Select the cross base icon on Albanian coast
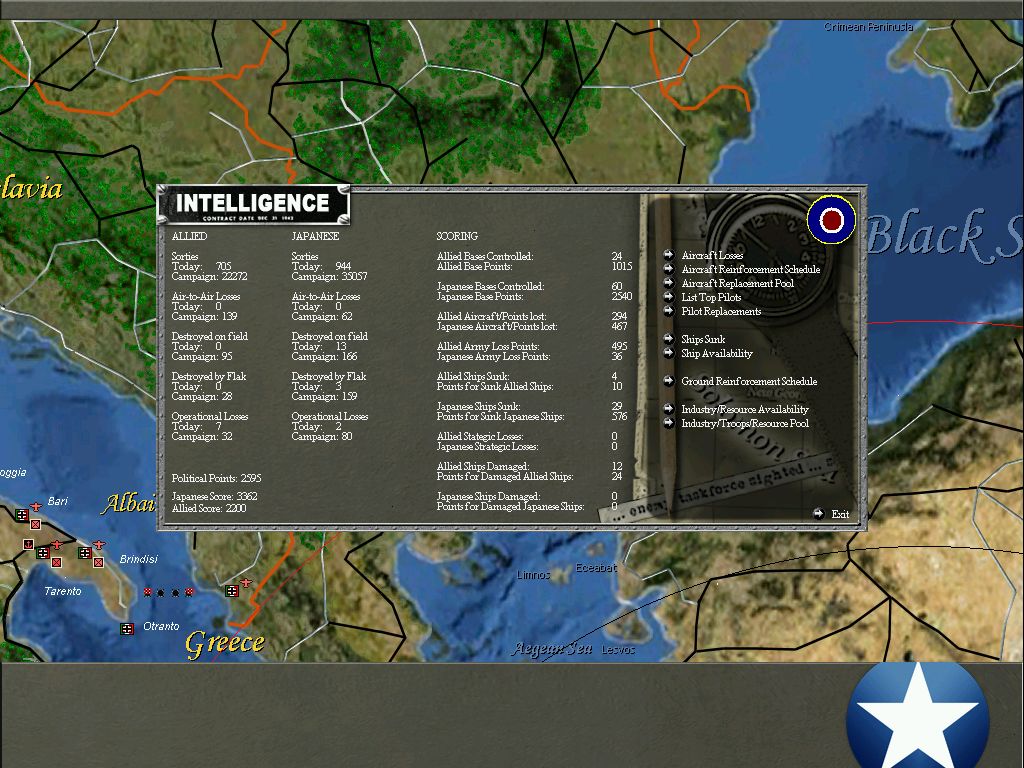Screen dimensions: 1024x768 (x=232, y=591)
